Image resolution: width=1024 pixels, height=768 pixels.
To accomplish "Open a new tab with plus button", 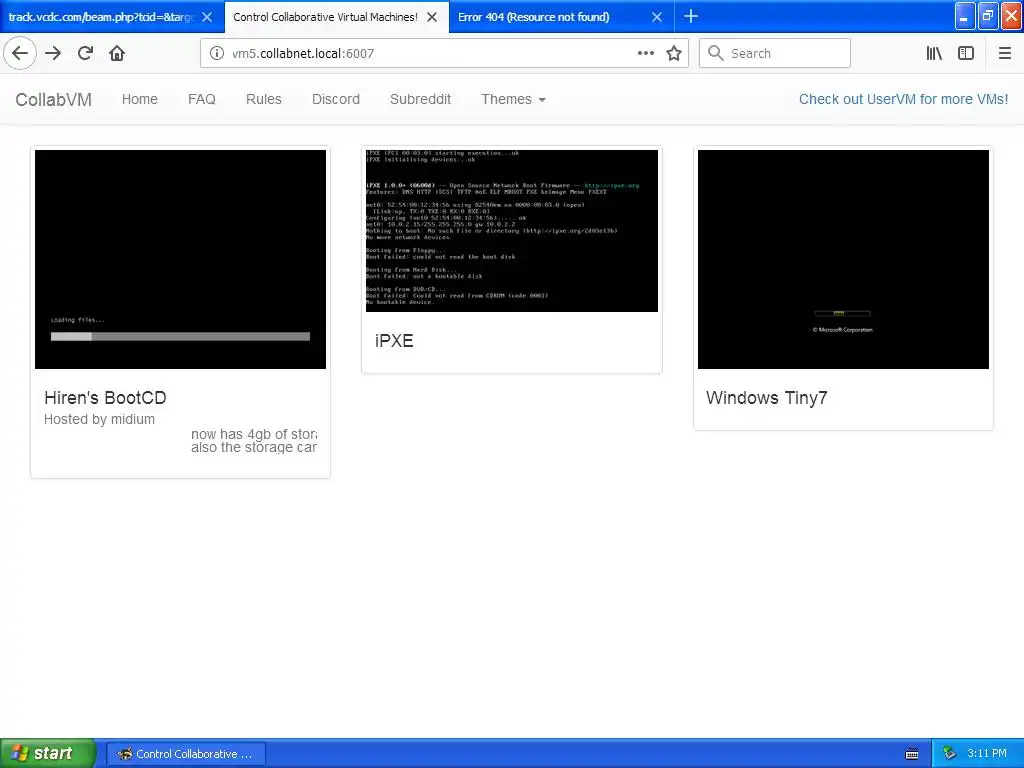I will (690, 16).
